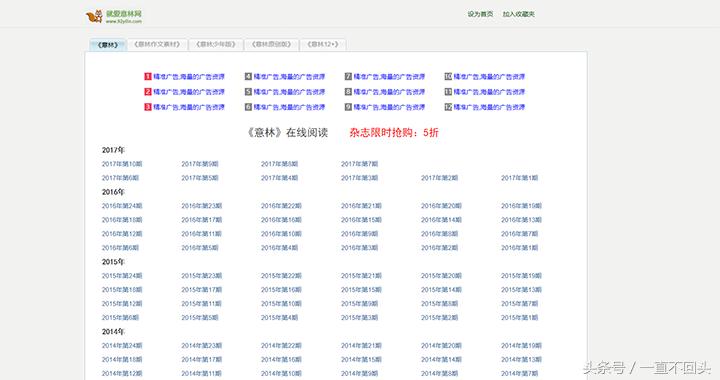This screenshot has width=720, height=380.
Task: Open ad link number 11 精准广告
Action: click(489, 92)
